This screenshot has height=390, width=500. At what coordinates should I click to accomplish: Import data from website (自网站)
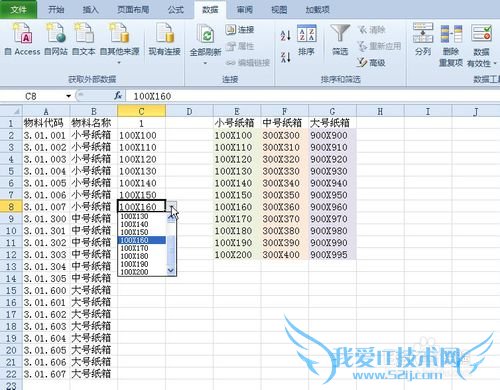click(x=56, y=39)
